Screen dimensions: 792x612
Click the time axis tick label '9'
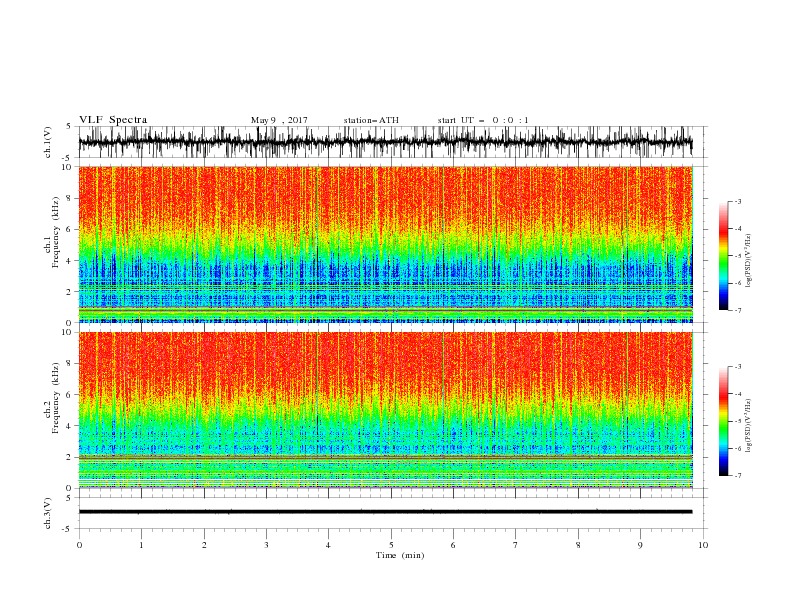(x=640, y=545)
